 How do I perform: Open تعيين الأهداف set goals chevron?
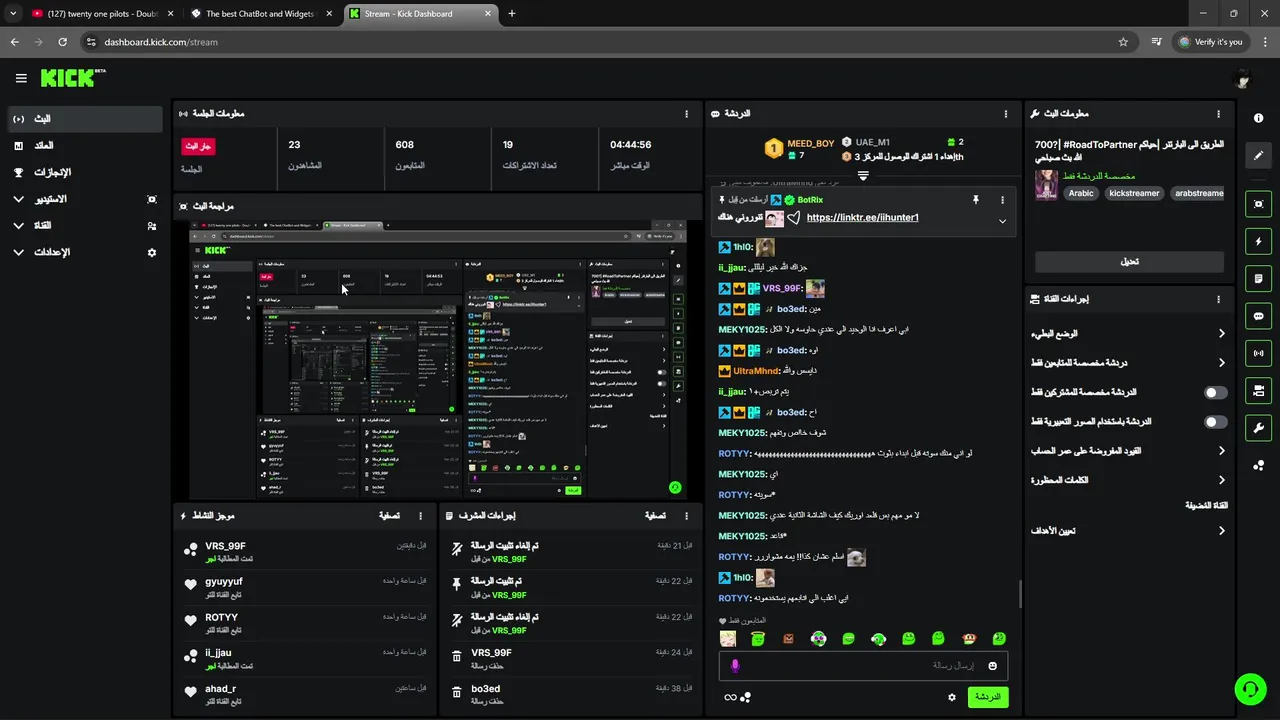[1221, 531]
